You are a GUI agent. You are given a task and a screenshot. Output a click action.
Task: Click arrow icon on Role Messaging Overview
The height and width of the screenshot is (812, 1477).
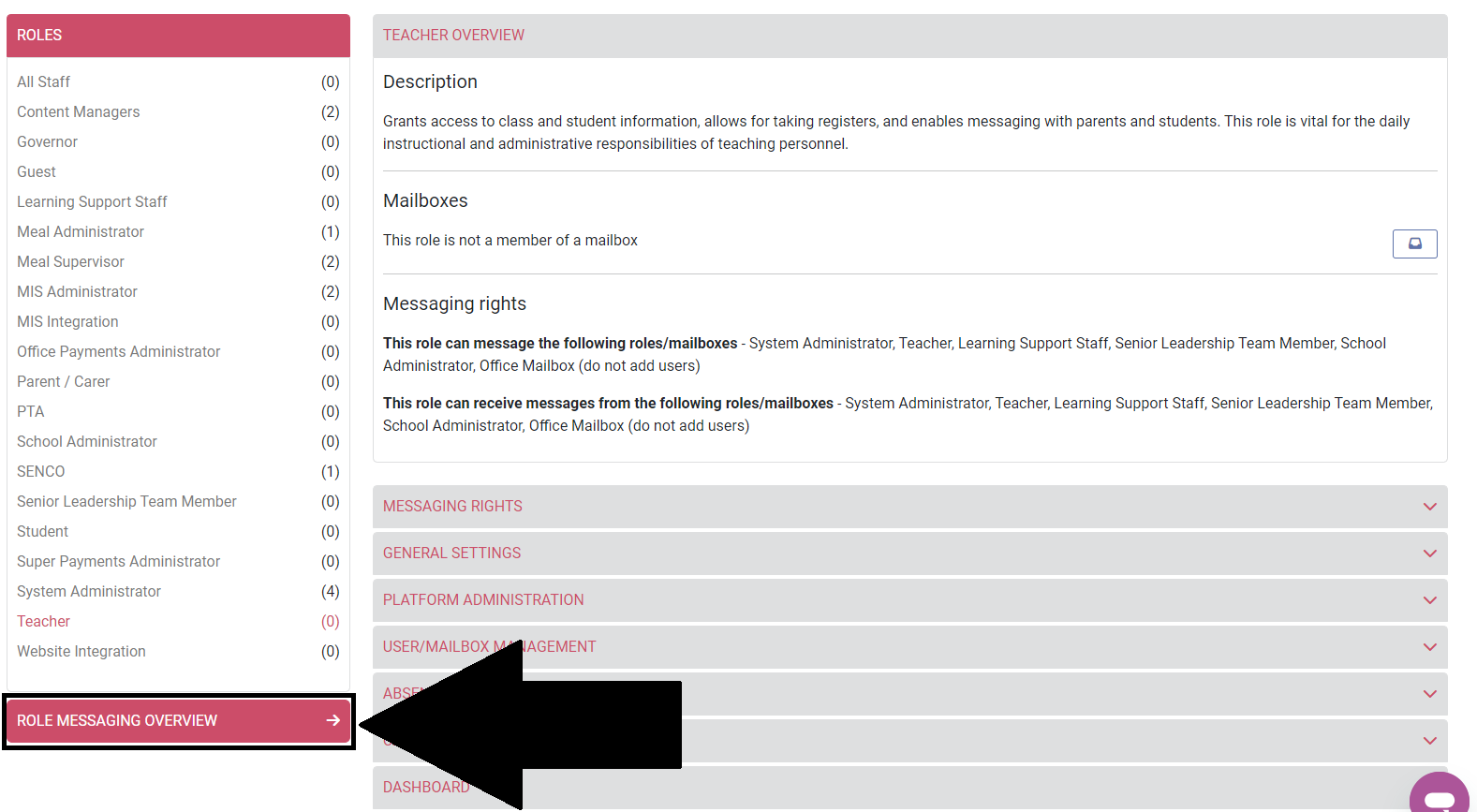click(x=332, y=720)
